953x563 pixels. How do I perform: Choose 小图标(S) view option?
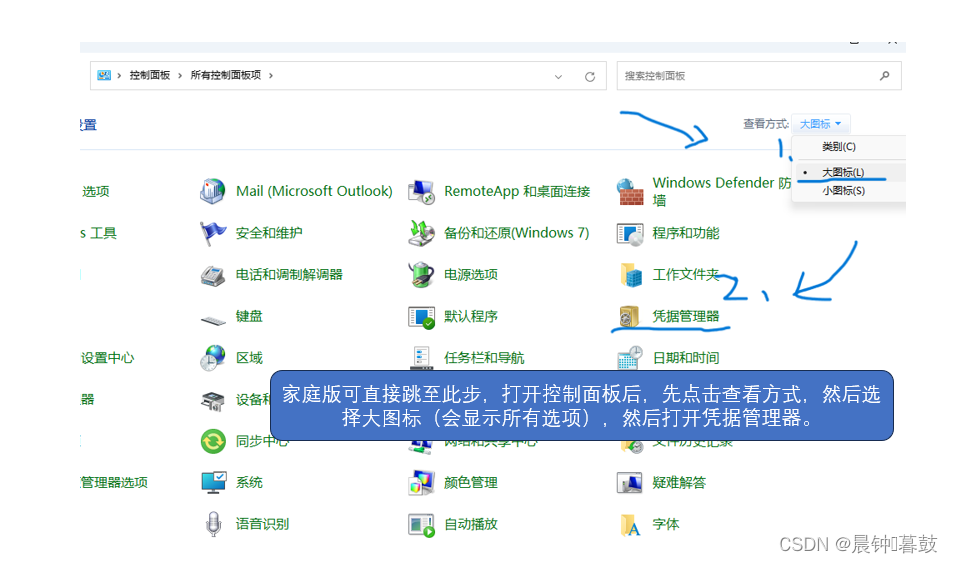[843, 191]
